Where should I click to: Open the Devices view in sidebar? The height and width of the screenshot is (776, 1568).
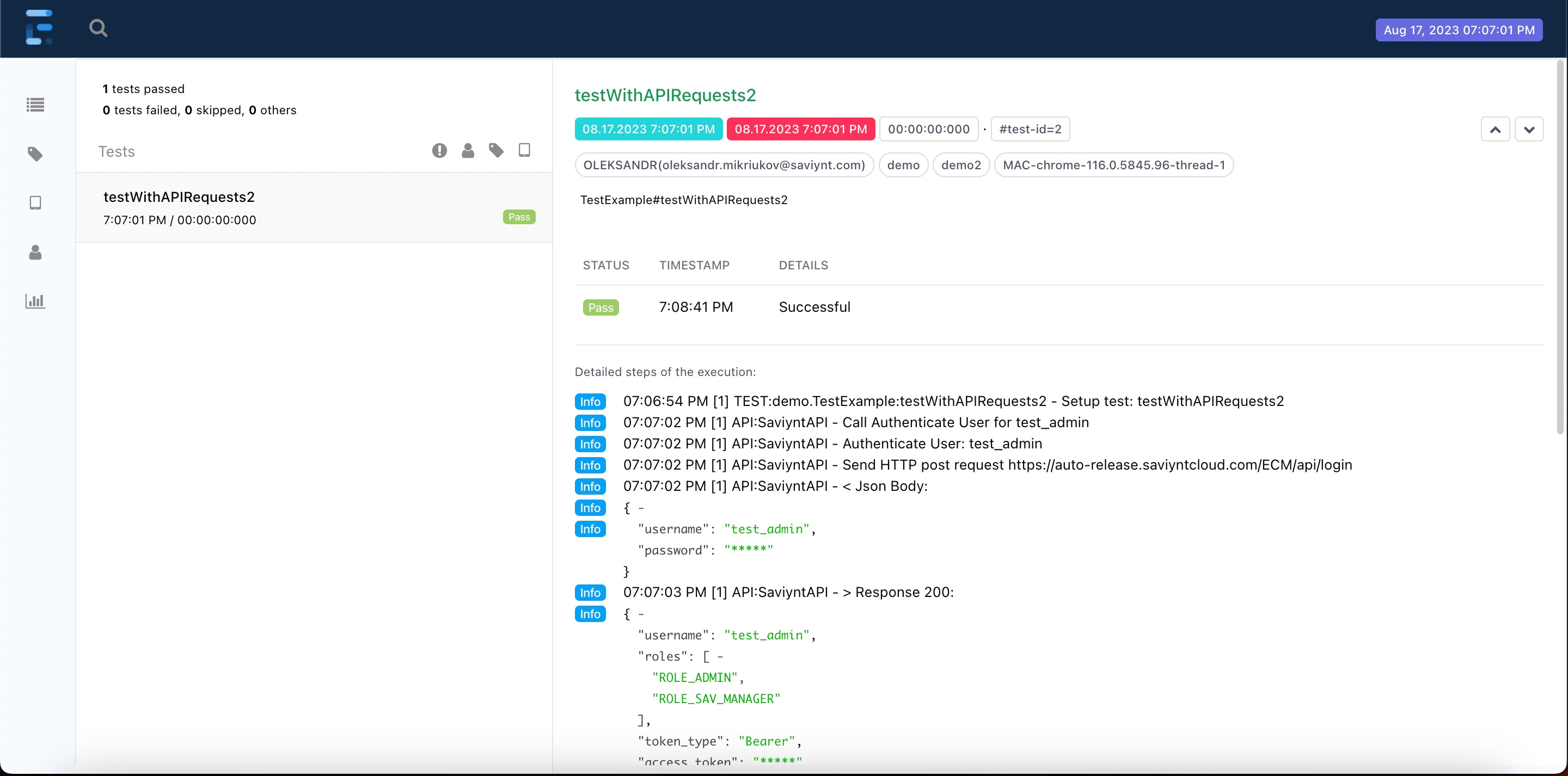click(x=35, y=202)
